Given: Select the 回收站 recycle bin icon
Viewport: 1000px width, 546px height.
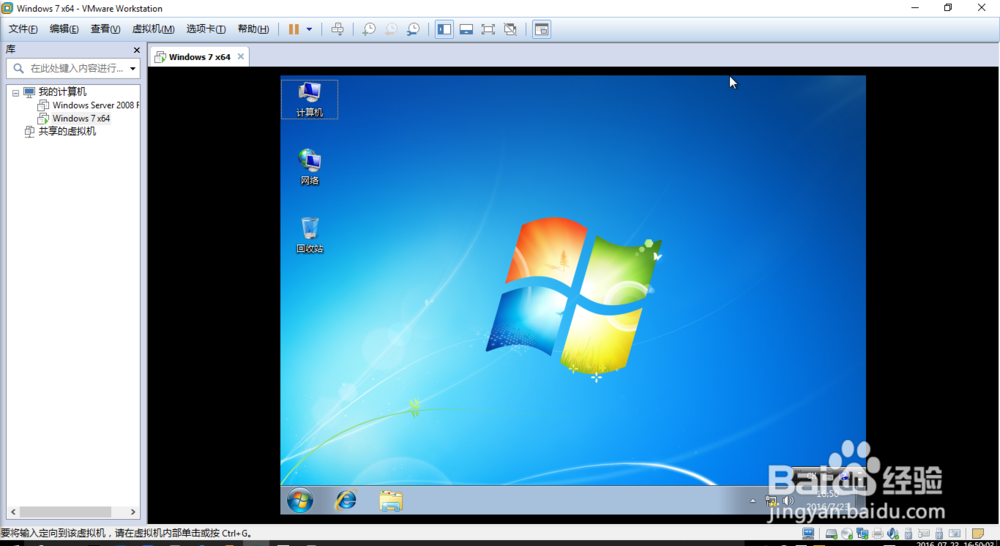Looking at the screenshot, I should click(x=309, y=235).
